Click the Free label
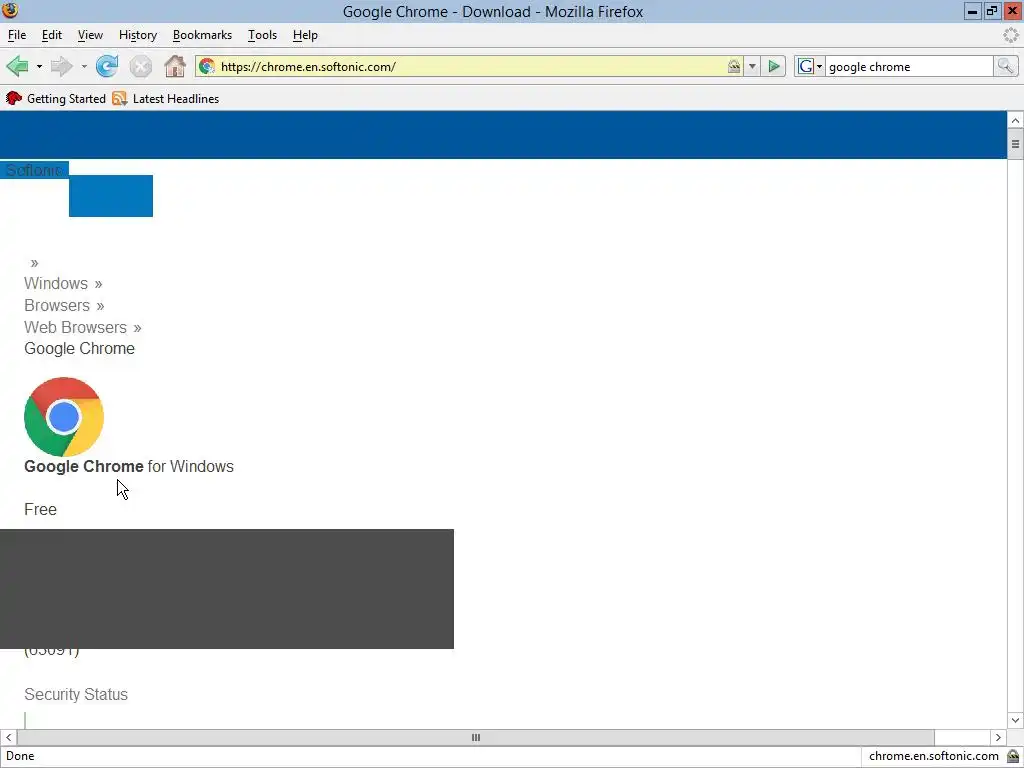Image resolution: width=1024 pixels, height=768 pixels. coord(40,509)
